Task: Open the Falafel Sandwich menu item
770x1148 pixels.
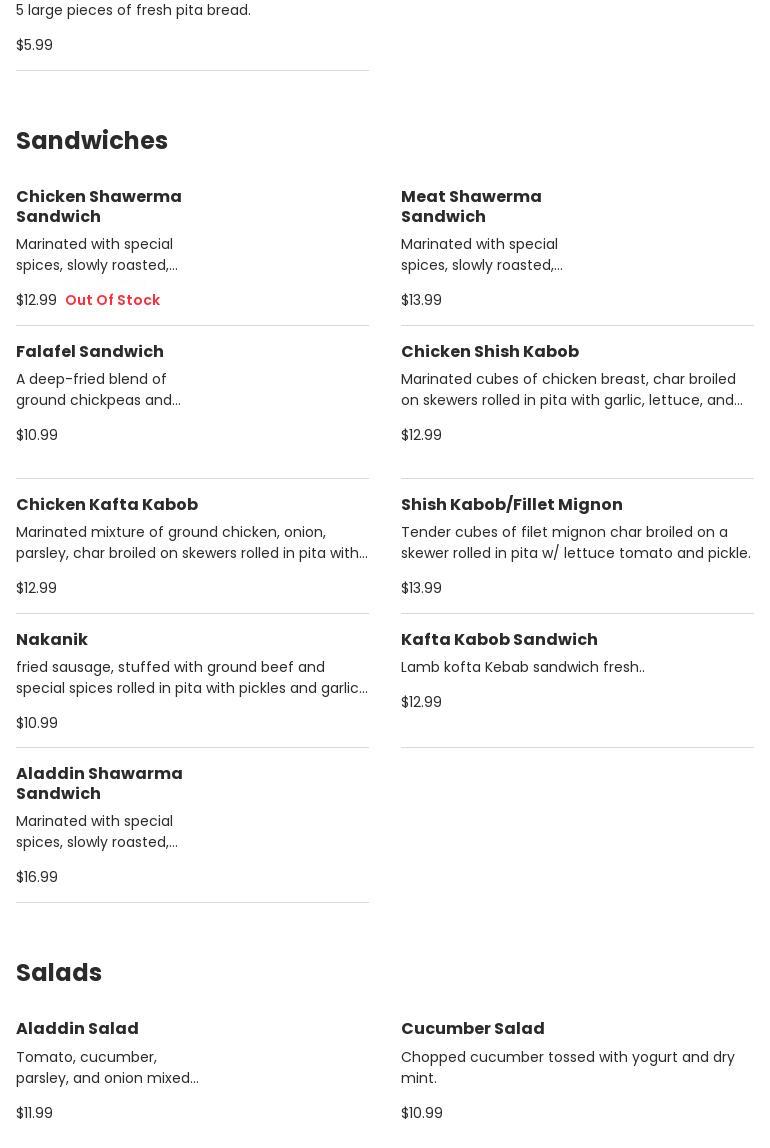Action: 90,352
